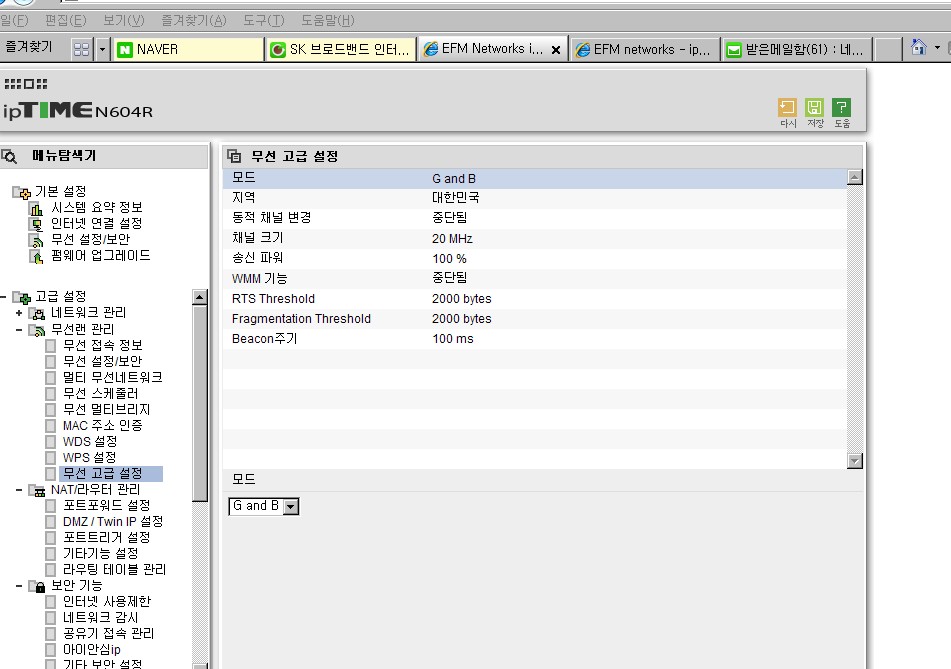Click the 저장 (save) icon
The width and height of the screenshot is (951, 669).
[x=814, y=107]
